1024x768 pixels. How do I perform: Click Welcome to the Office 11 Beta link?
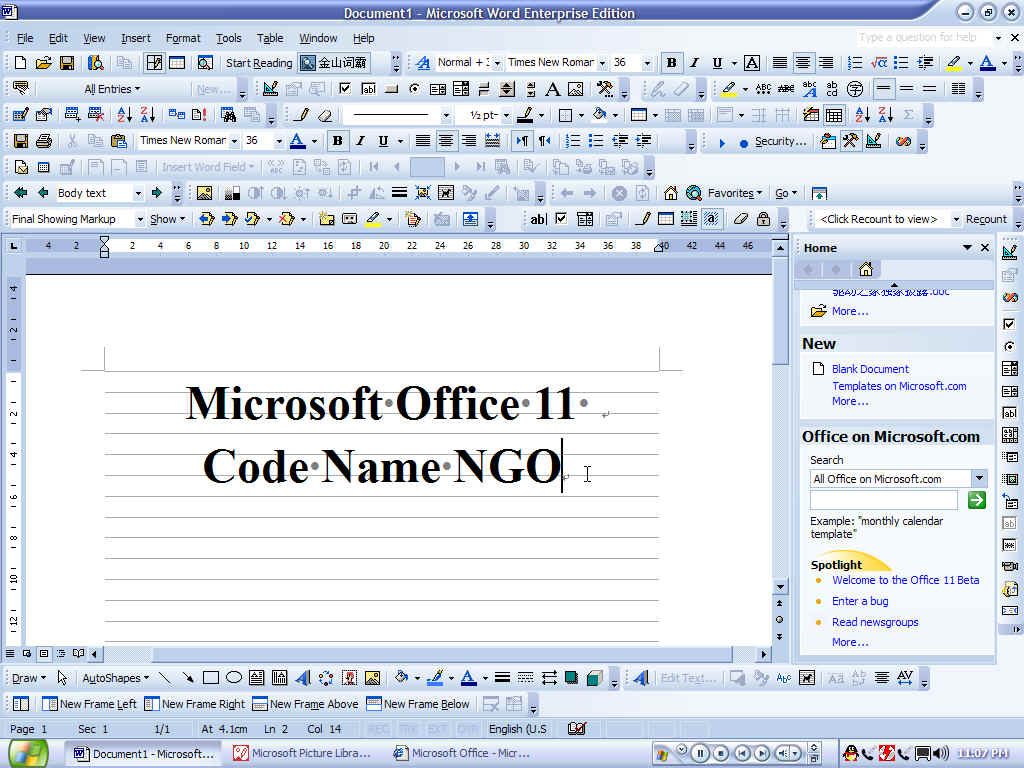(905, 580)
